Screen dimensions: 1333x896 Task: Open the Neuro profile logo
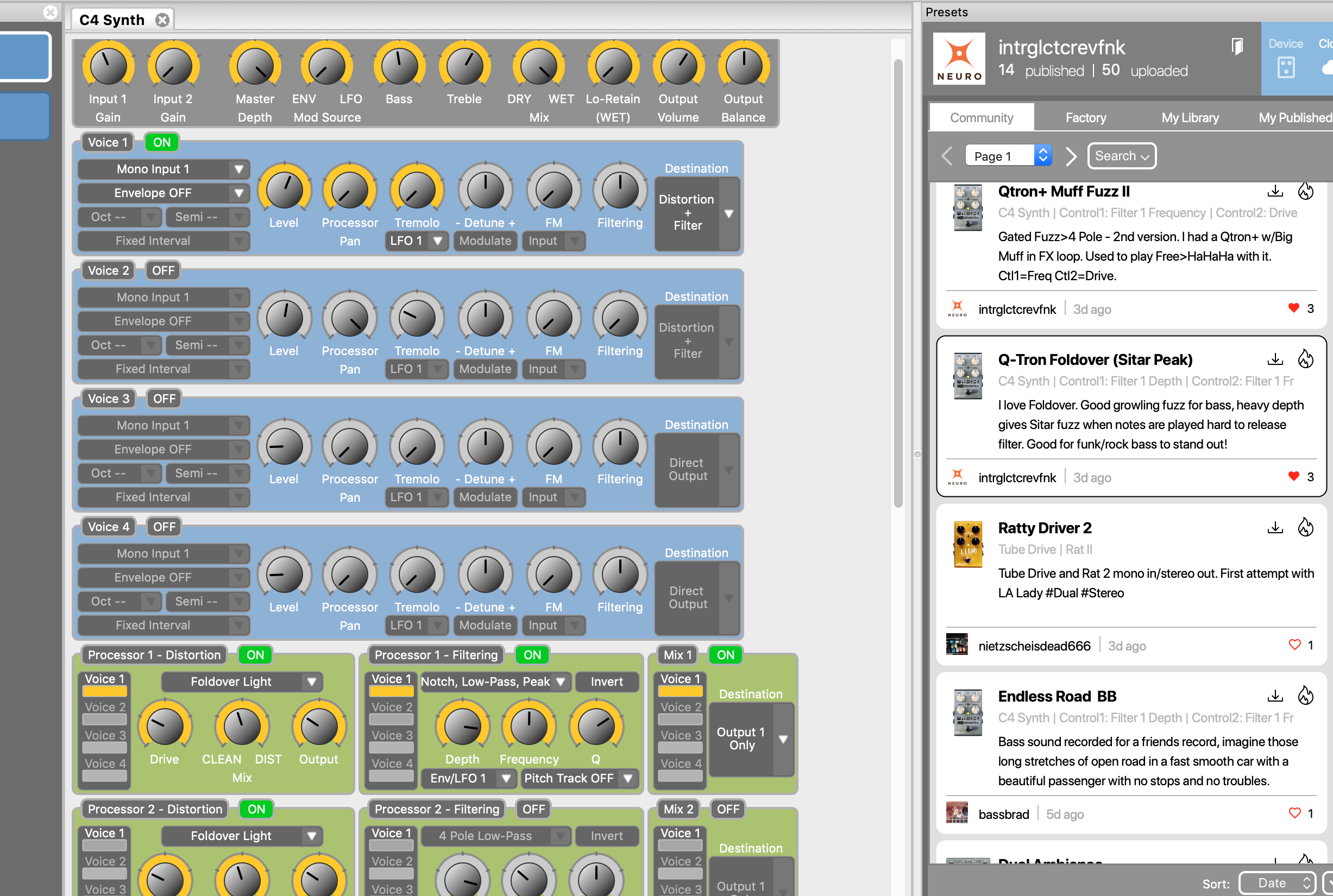pyautogui.click(x=959, y=58)
